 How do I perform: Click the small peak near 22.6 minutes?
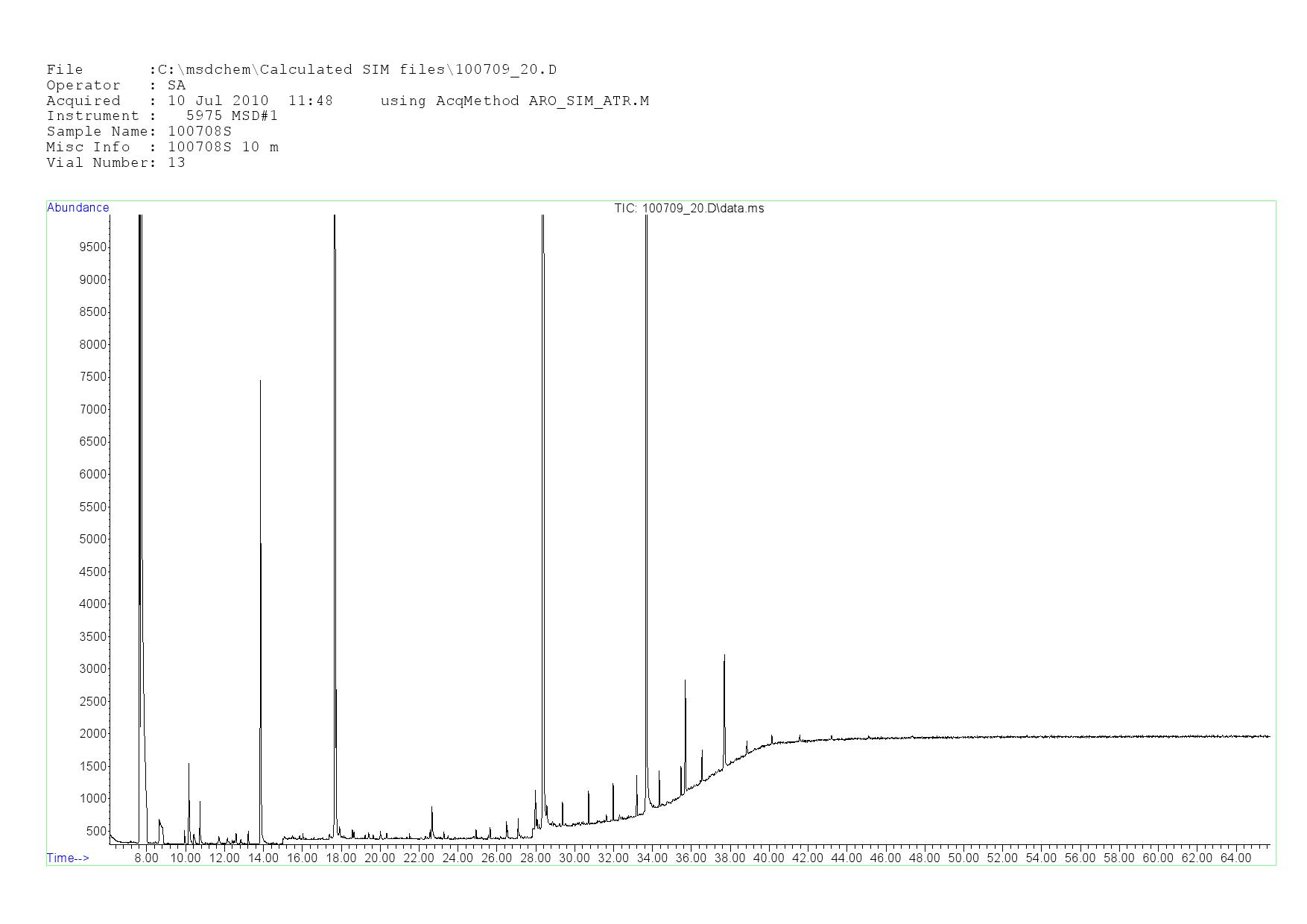[431, 808]
